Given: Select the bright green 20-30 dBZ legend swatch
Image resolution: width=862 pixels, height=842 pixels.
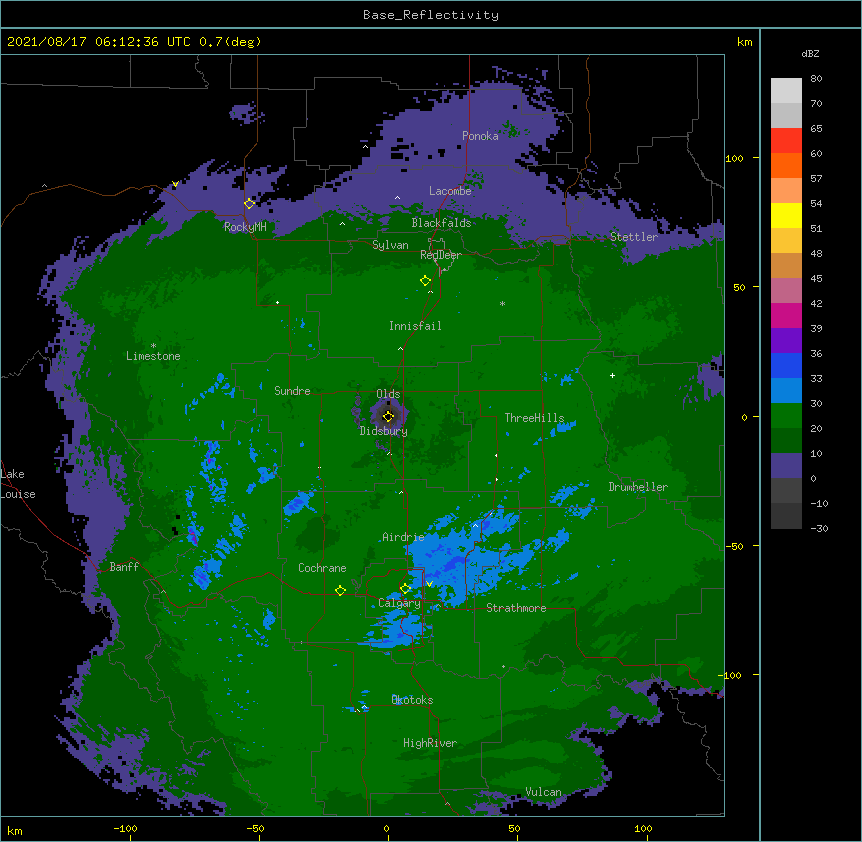Looking at the screenshot, I should 786,416.
